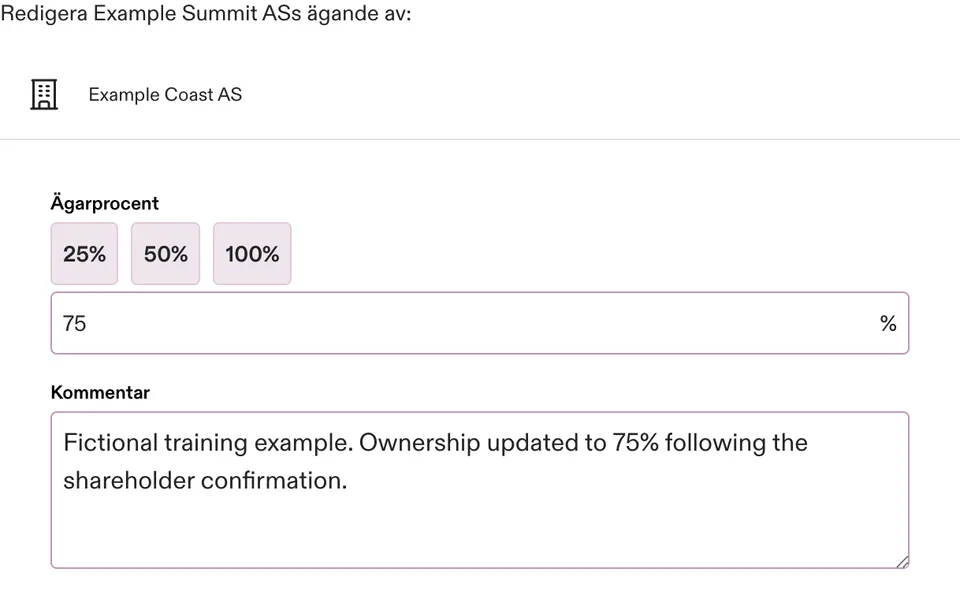This screenshot has width=960, height=594.
Task: Click '75%' inside the comment text
Action: click(636, 443)
